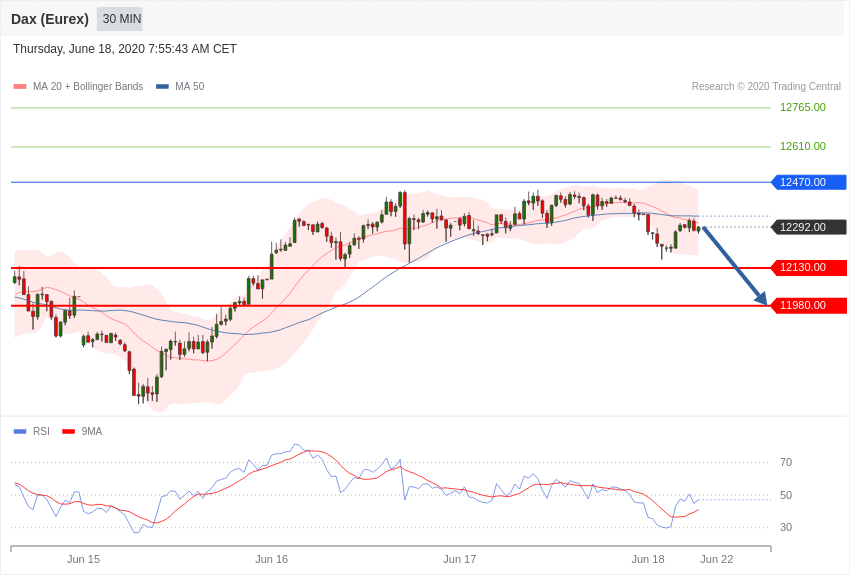This screenshot has height=576, width=850.
Task: Toggle the red 9MA legend swatch
Action: coord(69,432)
